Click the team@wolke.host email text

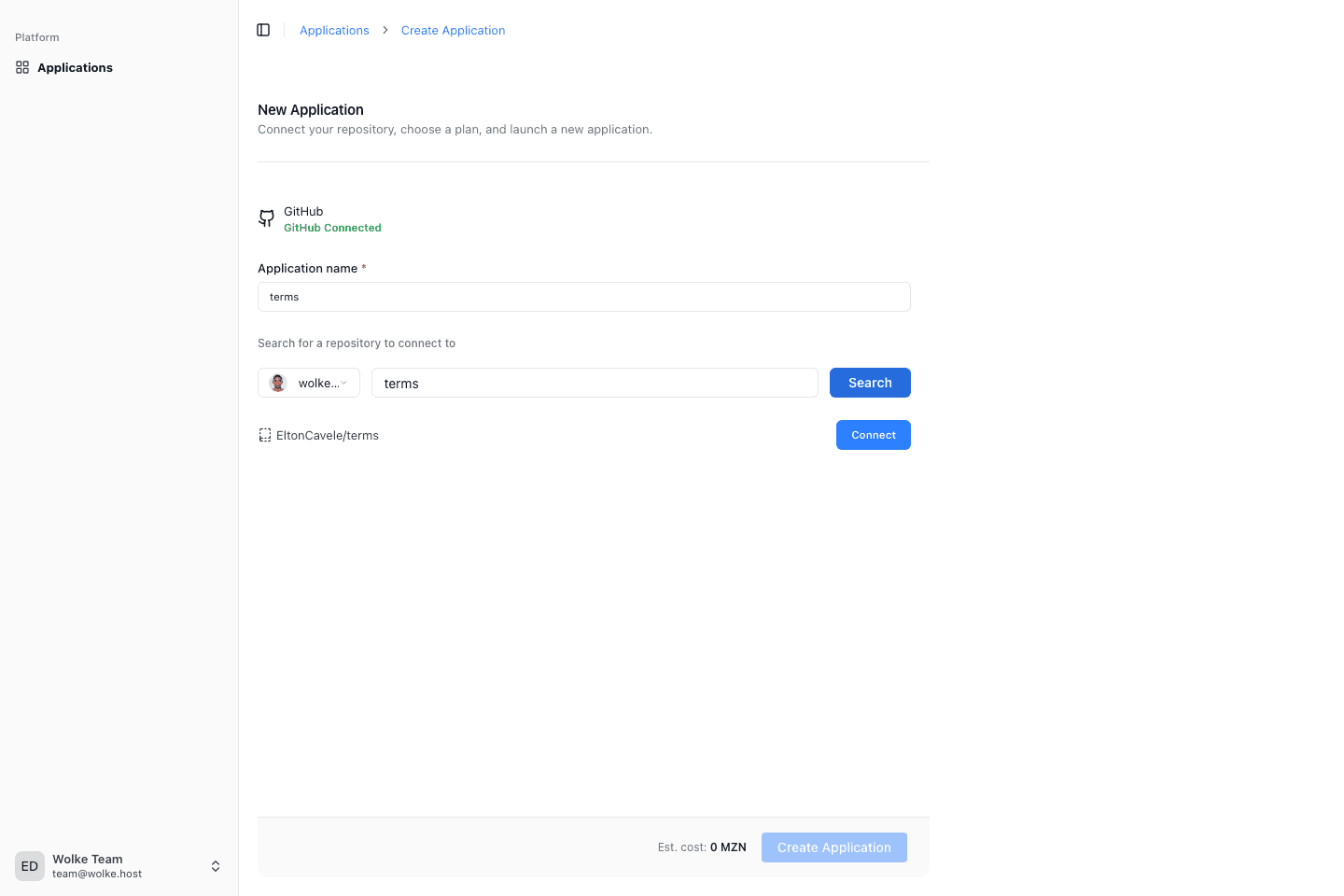coord(97,875)
